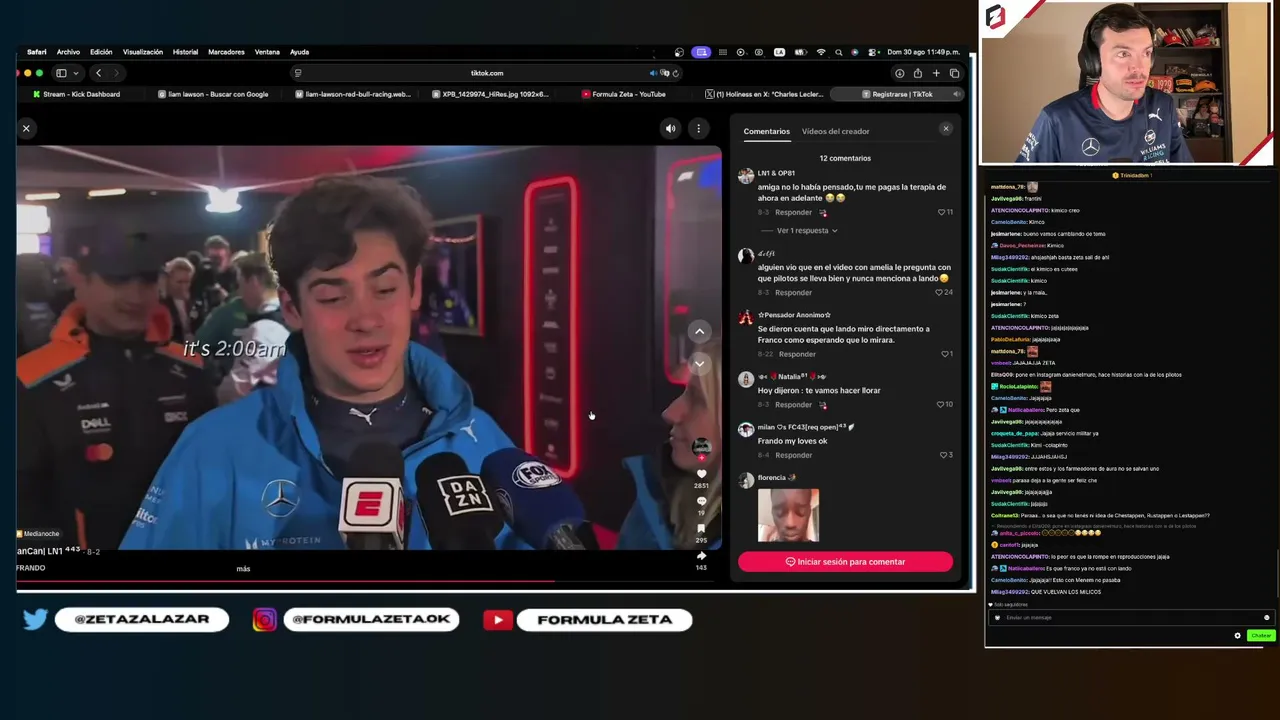This screenshot has width=1280, height=720.
Task: Show Safari tab overview
Action: [x=954, y=73]
